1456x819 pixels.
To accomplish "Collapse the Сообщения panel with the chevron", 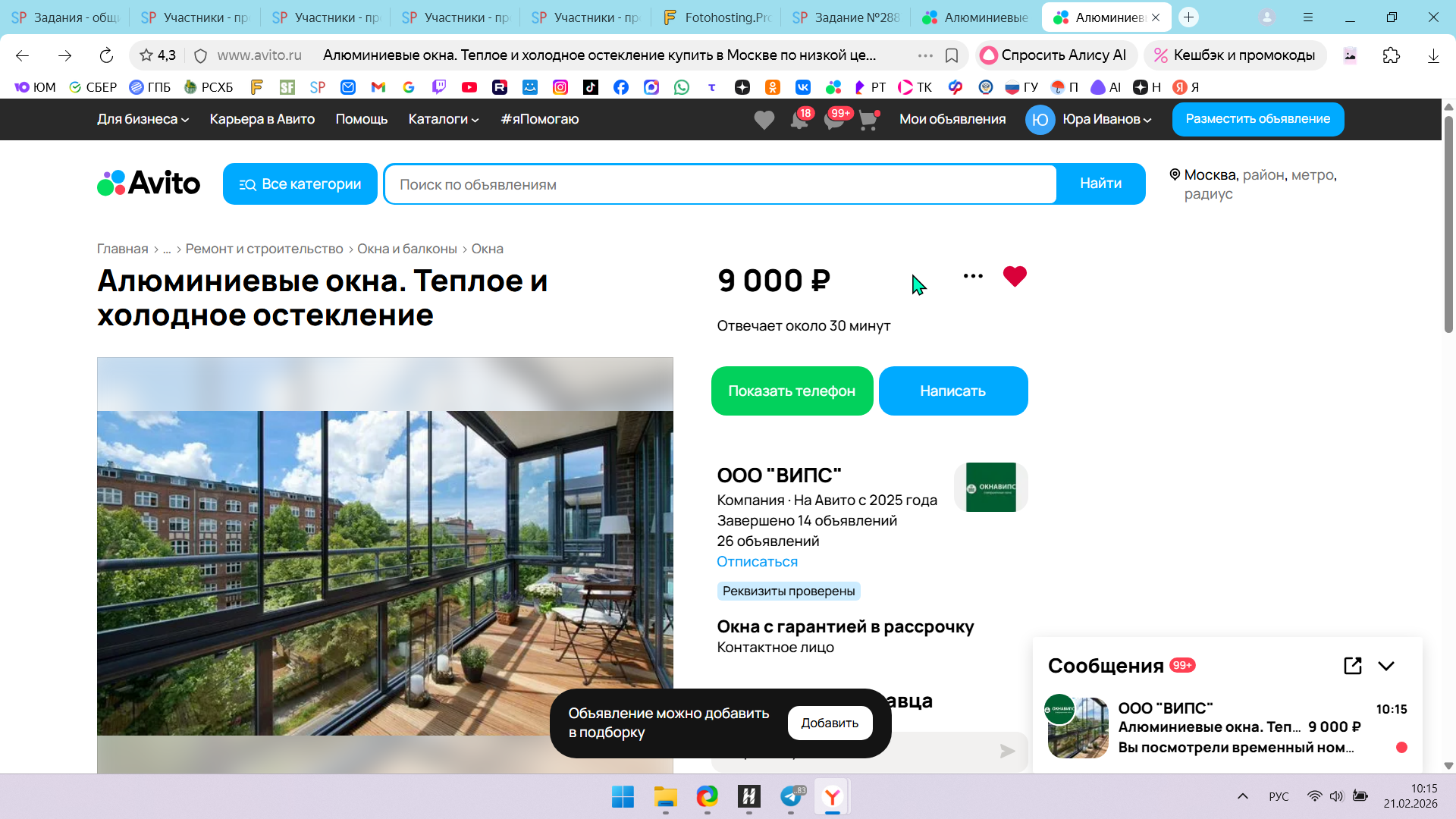I will (x=1386, y=666).
